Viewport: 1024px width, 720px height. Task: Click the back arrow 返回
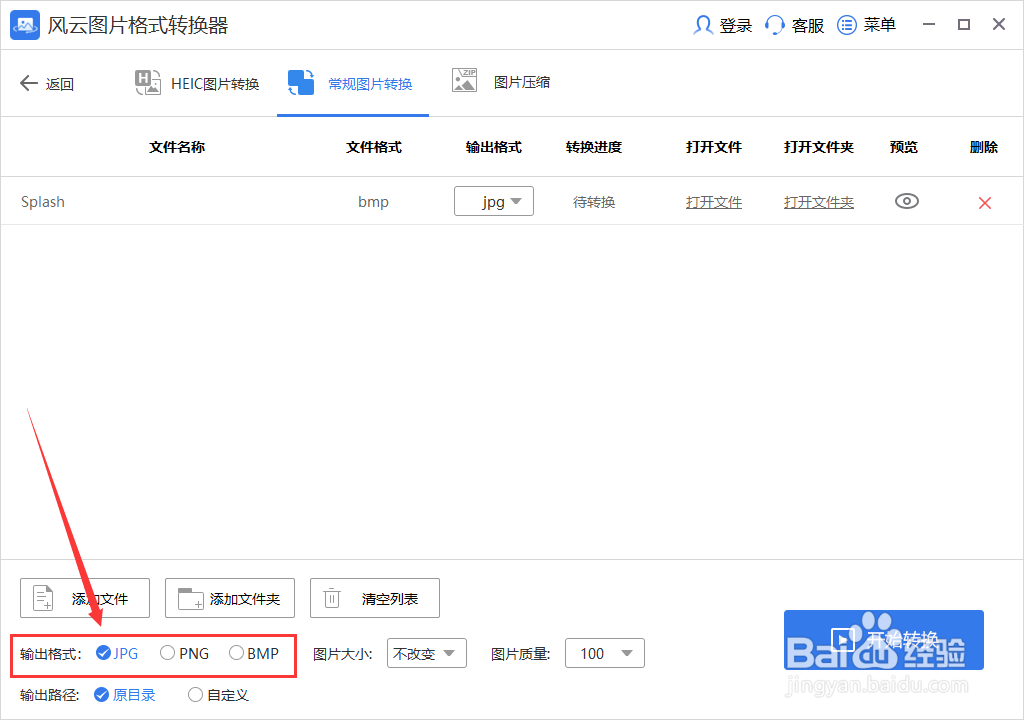coord(30,83)
